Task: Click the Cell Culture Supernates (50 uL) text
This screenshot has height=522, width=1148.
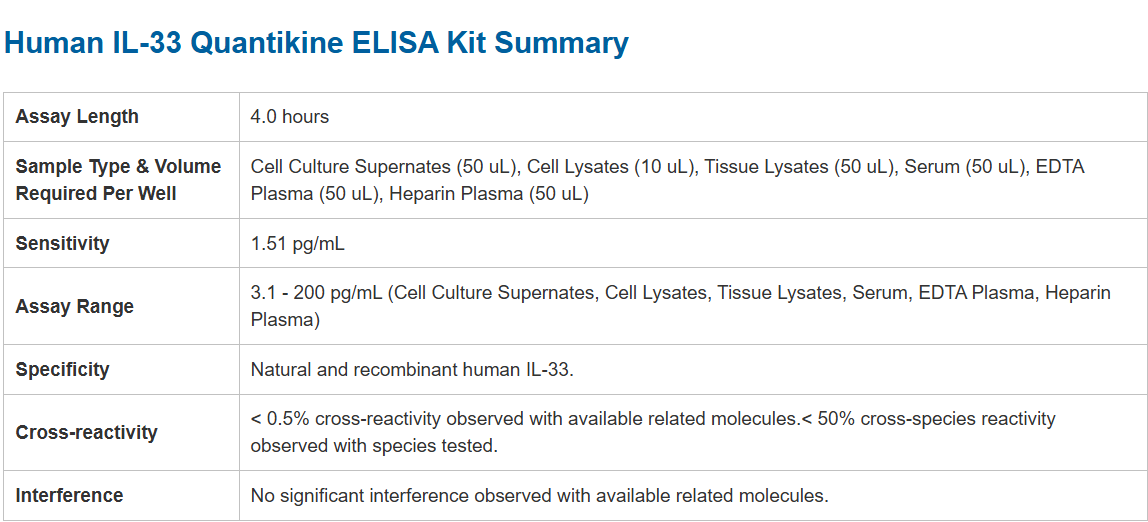Action: coord(384,167)
